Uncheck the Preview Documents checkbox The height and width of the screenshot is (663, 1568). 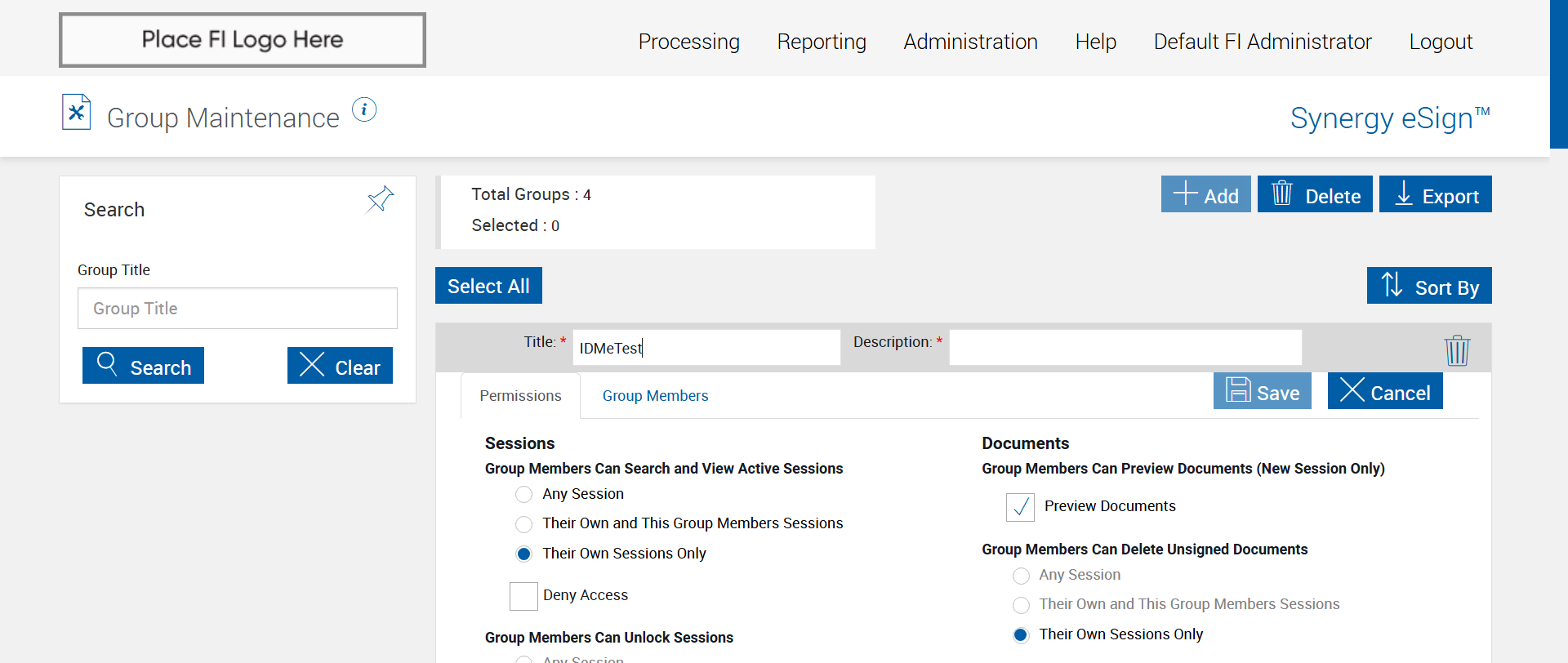(1020, 507)
